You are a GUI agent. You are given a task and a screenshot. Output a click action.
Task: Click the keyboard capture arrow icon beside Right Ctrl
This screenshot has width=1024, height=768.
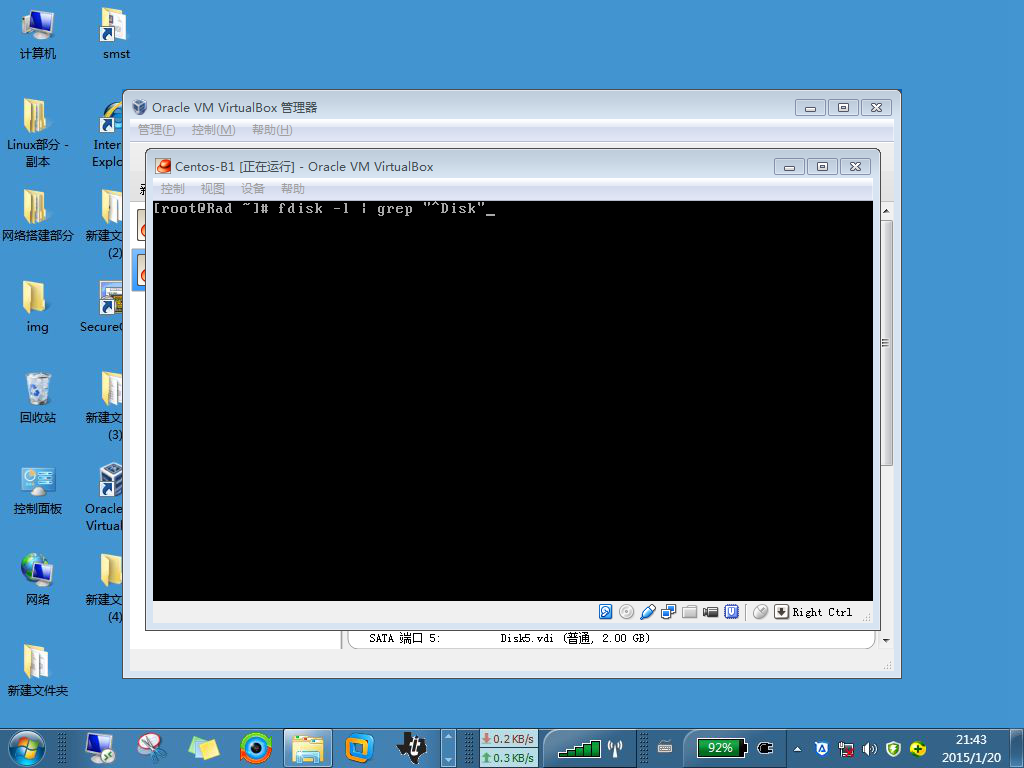click(781, 612)
